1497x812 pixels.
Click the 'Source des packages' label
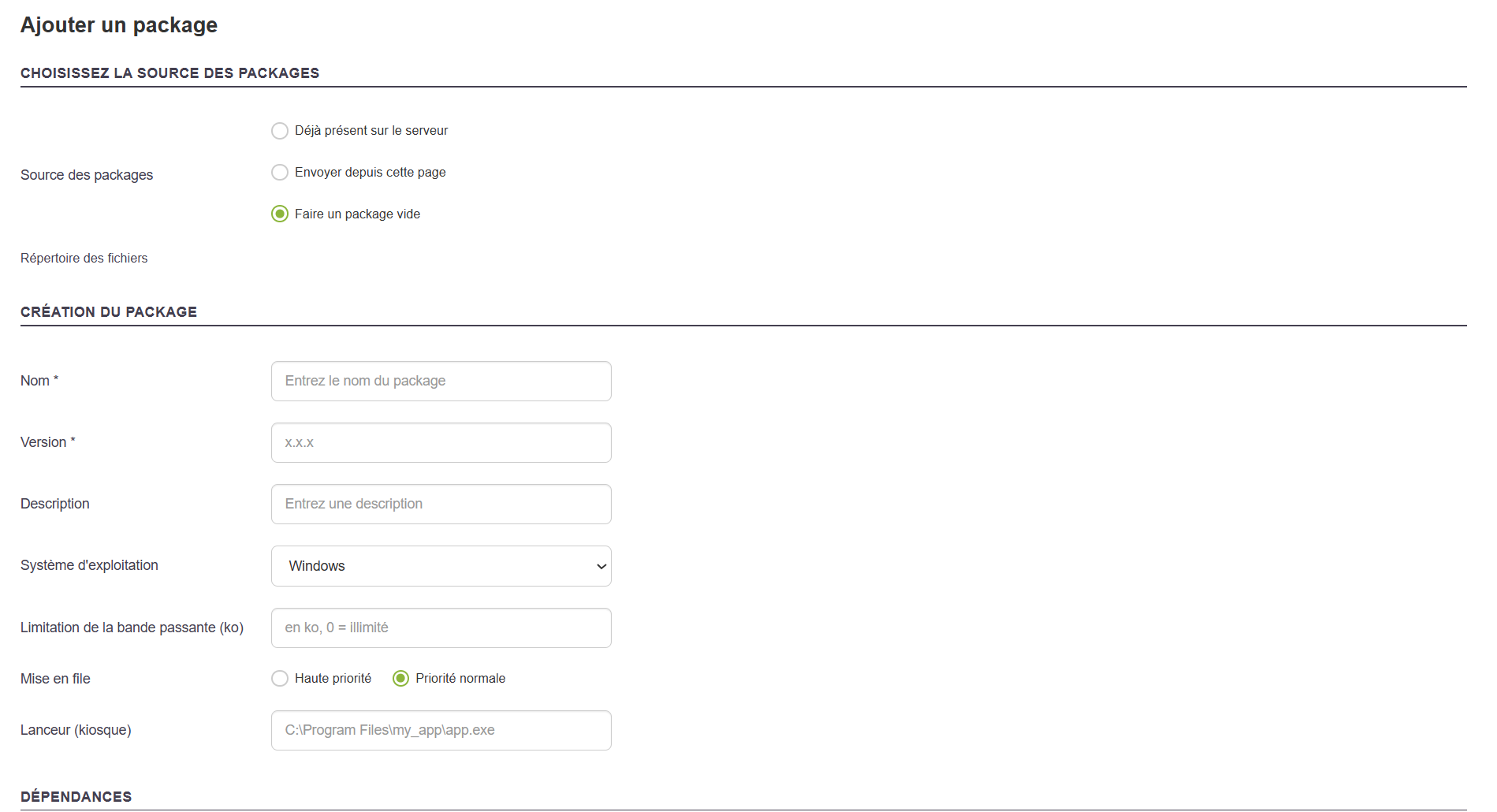[x=87, y=175]
